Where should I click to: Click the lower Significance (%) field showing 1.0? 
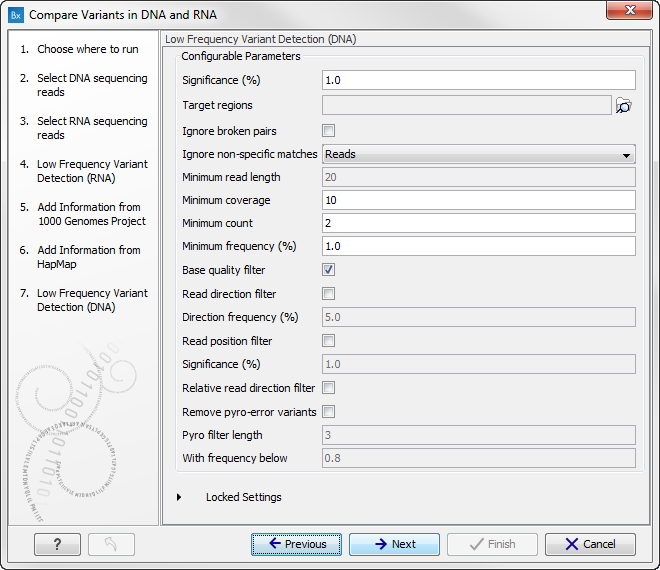point(479,364)
